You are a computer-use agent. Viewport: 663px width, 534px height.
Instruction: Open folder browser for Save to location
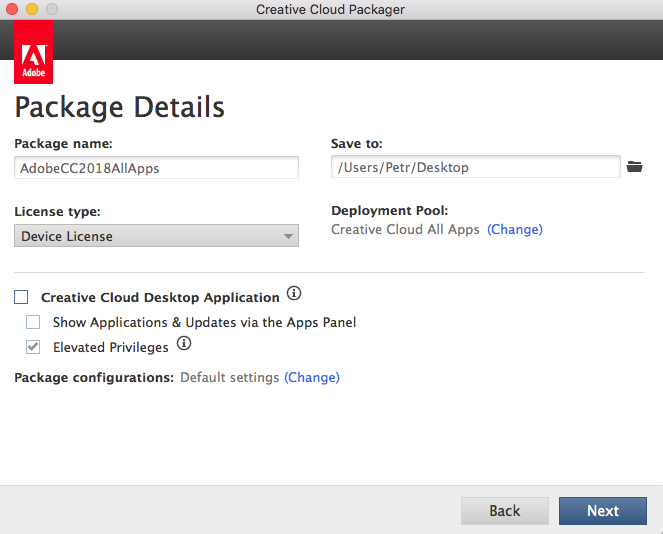pyautogui.click(x=634, y=167)
